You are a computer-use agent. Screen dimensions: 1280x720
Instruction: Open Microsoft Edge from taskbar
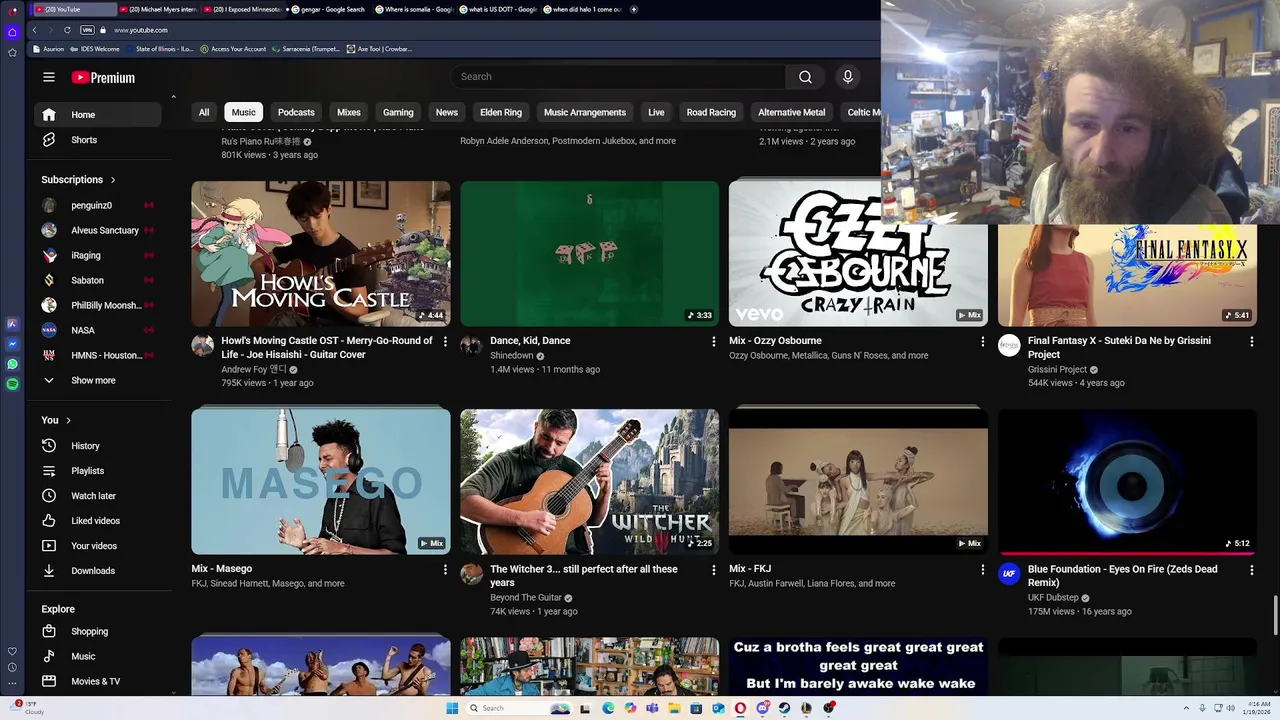click(608, 708)
